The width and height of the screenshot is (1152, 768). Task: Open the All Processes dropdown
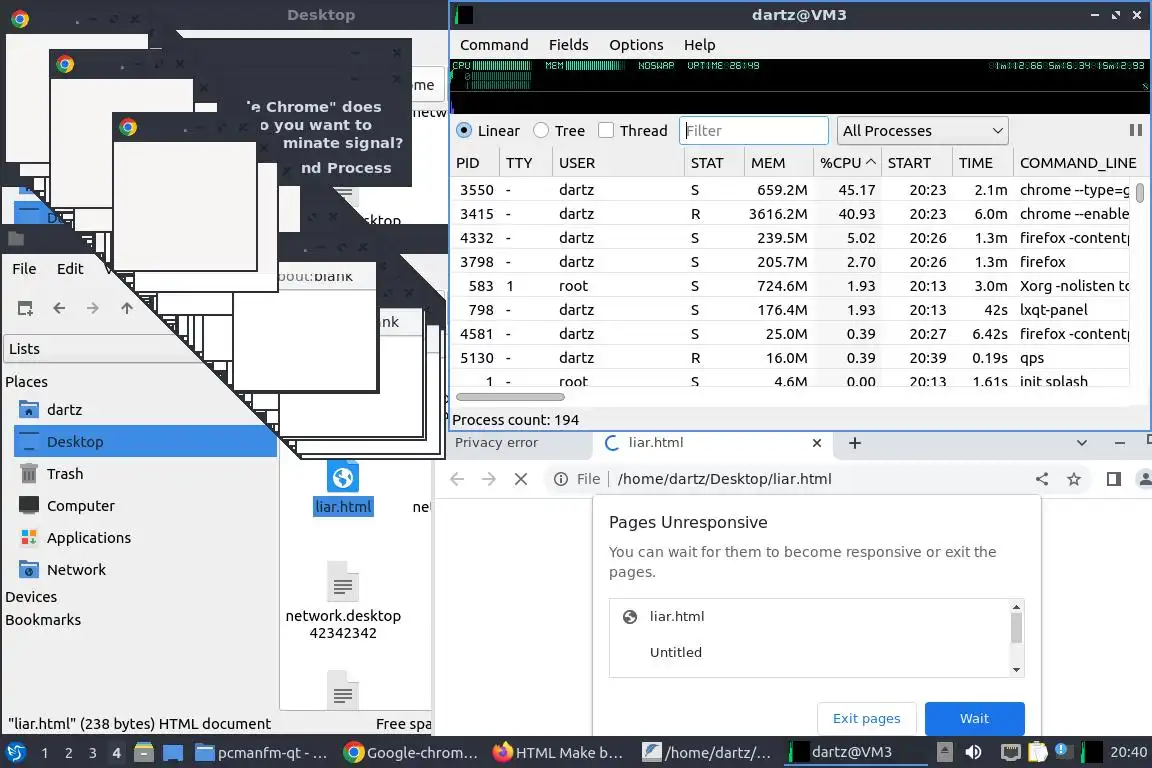pyautogui.click(x=922, y=131)
